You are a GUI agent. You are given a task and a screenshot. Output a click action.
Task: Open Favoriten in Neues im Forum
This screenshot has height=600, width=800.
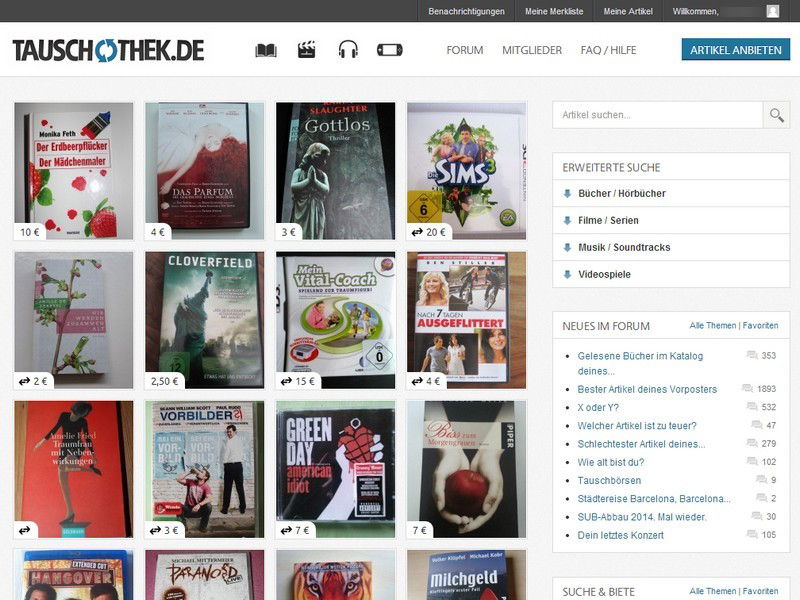(760, 326)
